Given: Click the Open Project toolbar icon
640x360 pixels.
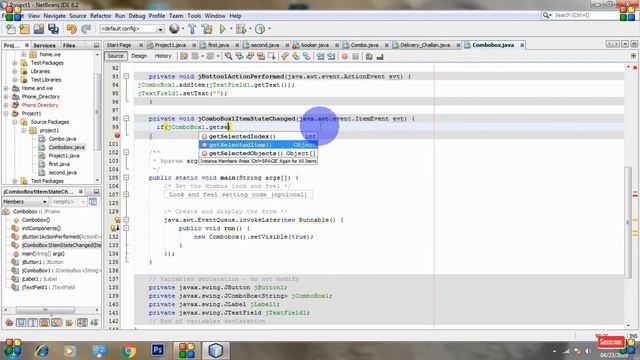Looking at the screenshot, I should coord(39,29).
